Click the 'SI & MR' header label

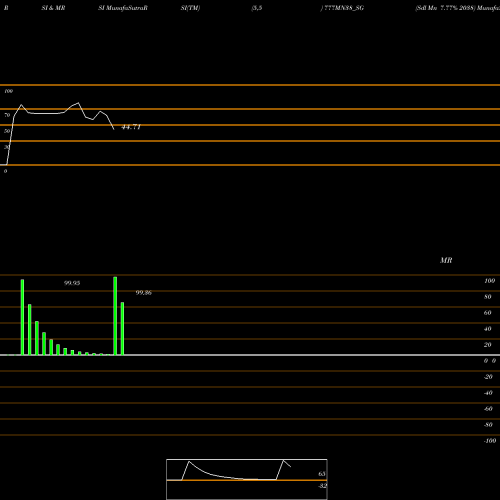click(x=53, y=8)
